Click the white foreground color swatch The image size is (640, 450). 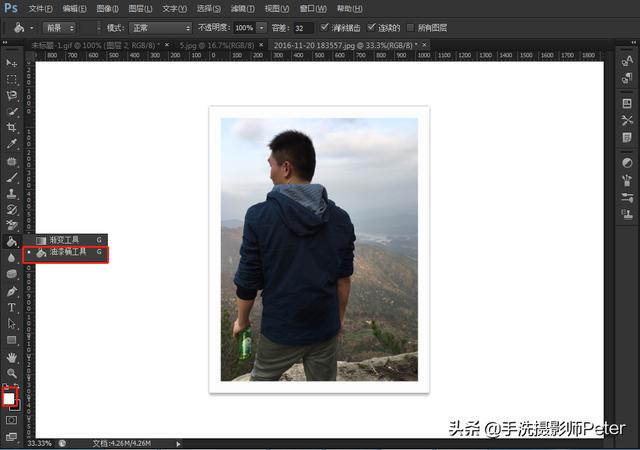[9, 398]
